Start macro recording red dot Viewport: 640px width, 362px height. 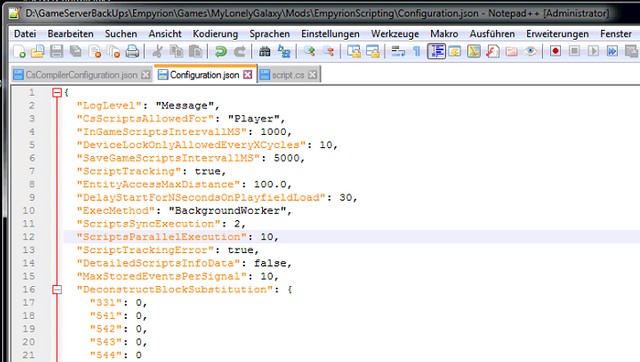point(555,51)
